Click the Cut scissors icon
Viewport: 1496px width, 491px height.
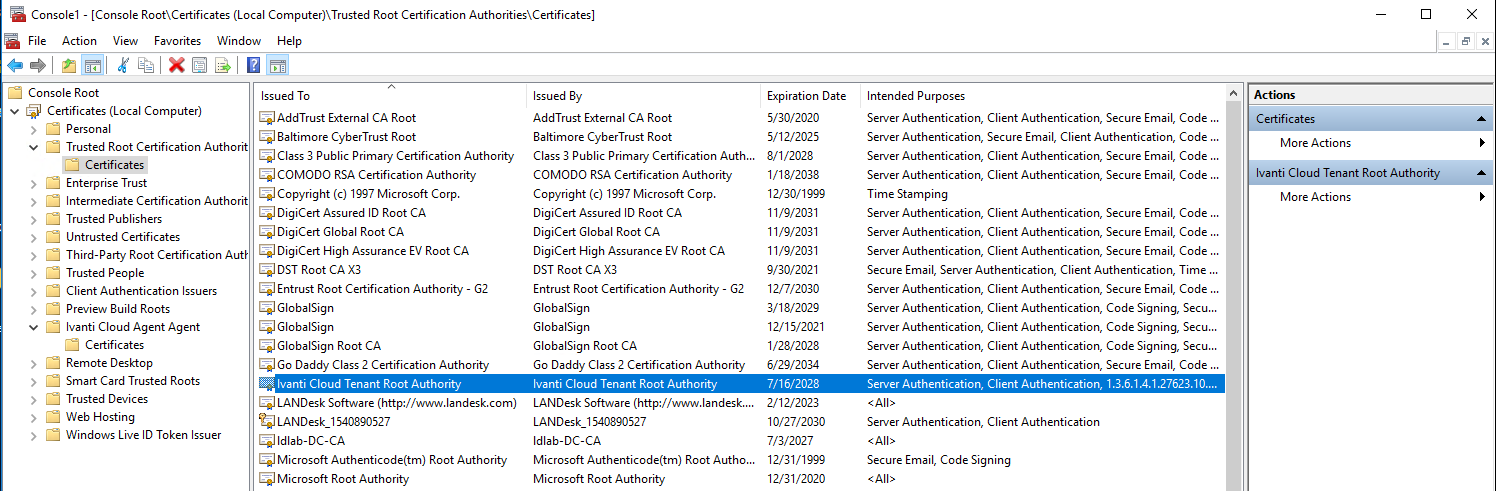(x=123, y=66)
